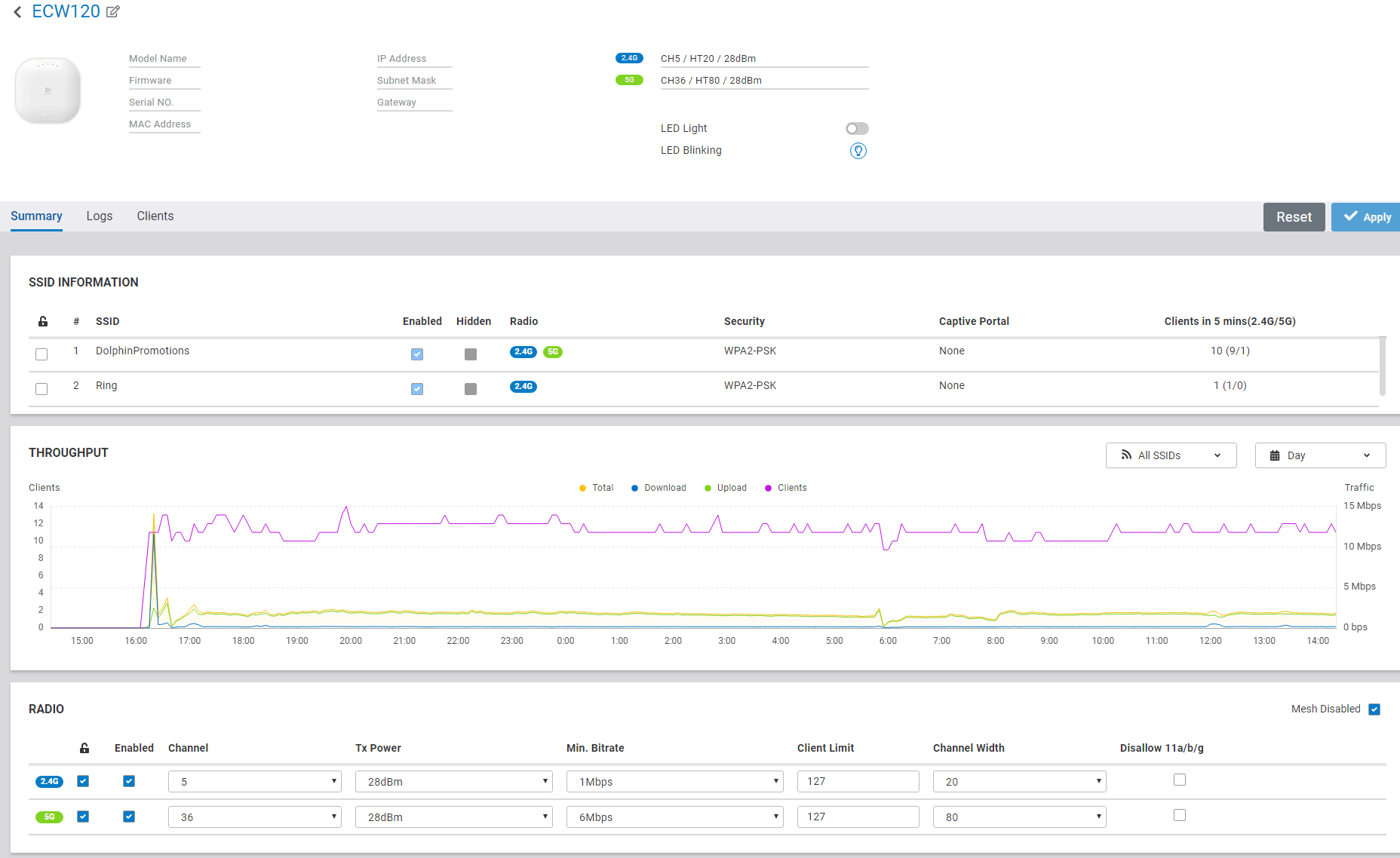This screenshot has height=858, width=1400.
Task: Toggle the Mesh Disabled checkbox
Action: 1374,709
